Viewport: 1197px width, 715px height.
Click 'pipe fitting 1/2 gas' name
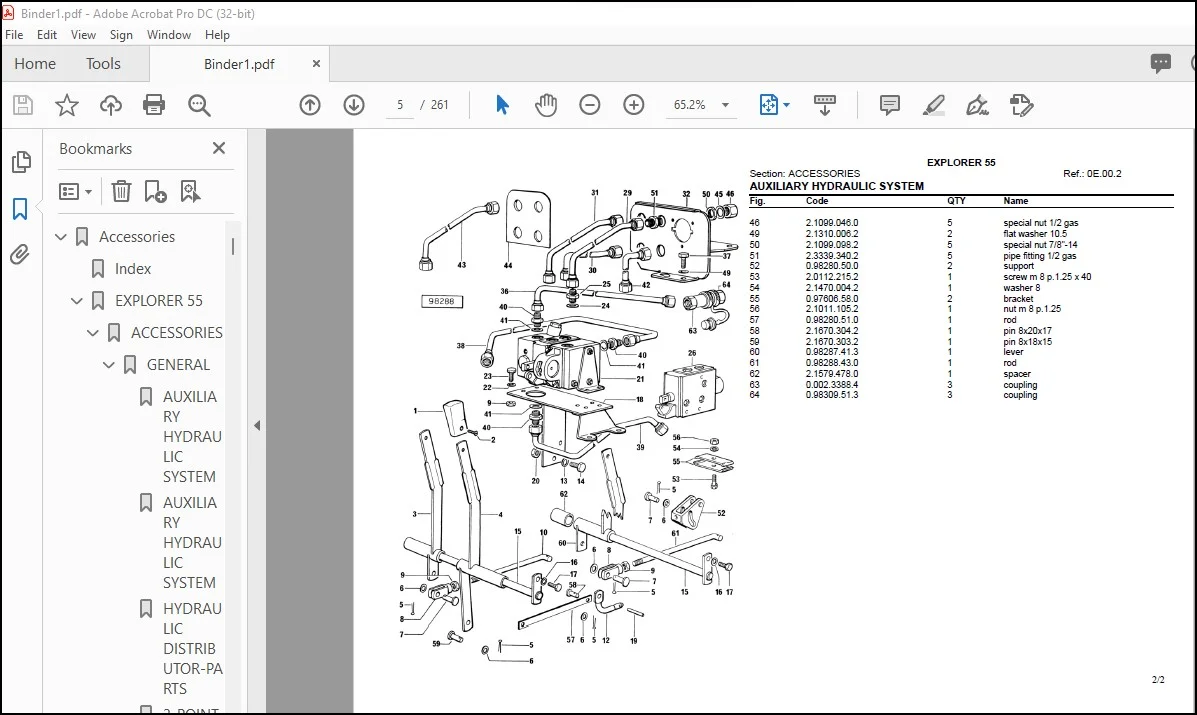pyautogui.click(x=1039, y=256)
